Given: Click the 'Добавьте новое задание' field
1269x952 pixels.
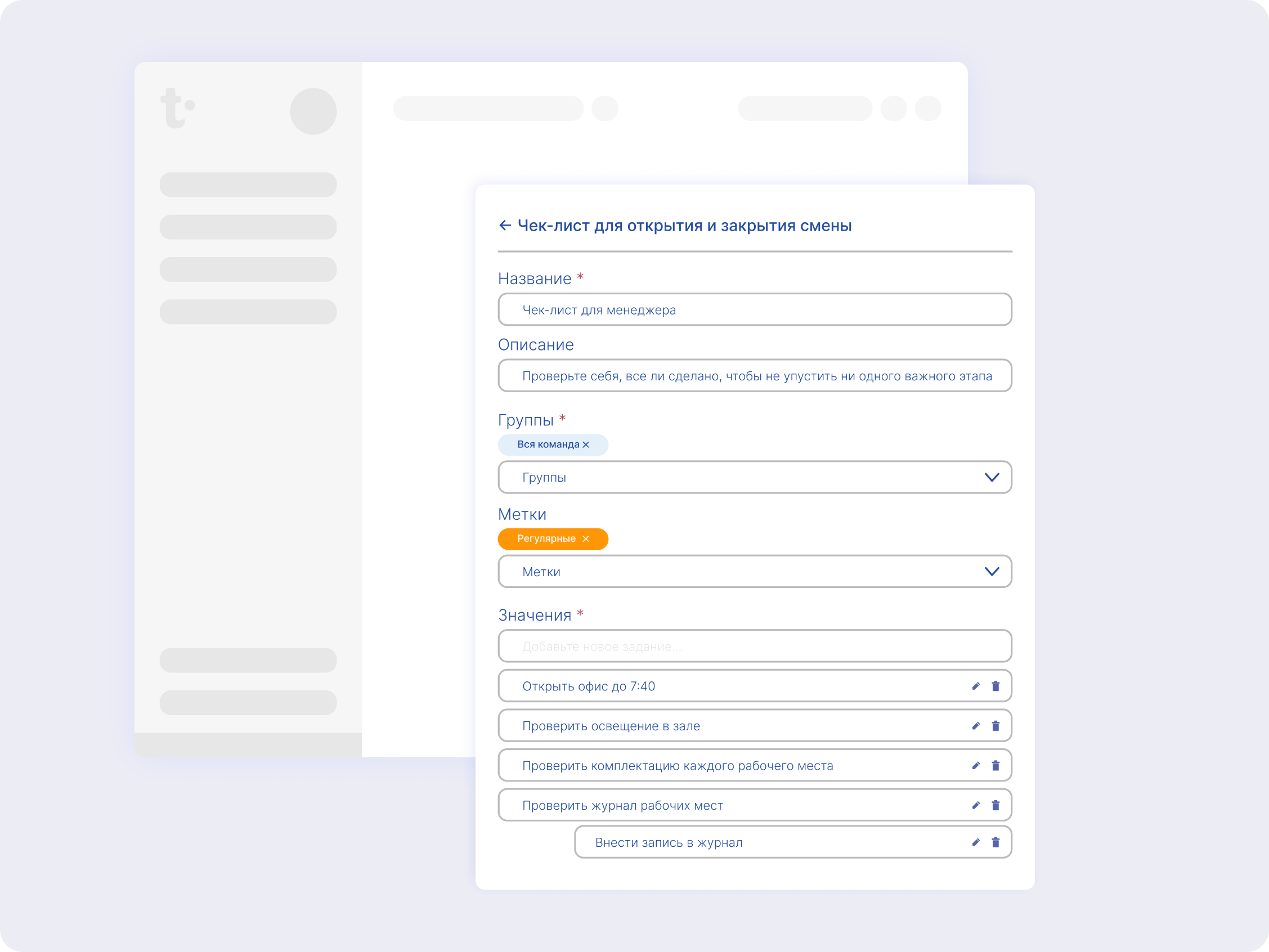Looking at the screenshot, I should 755,646.
